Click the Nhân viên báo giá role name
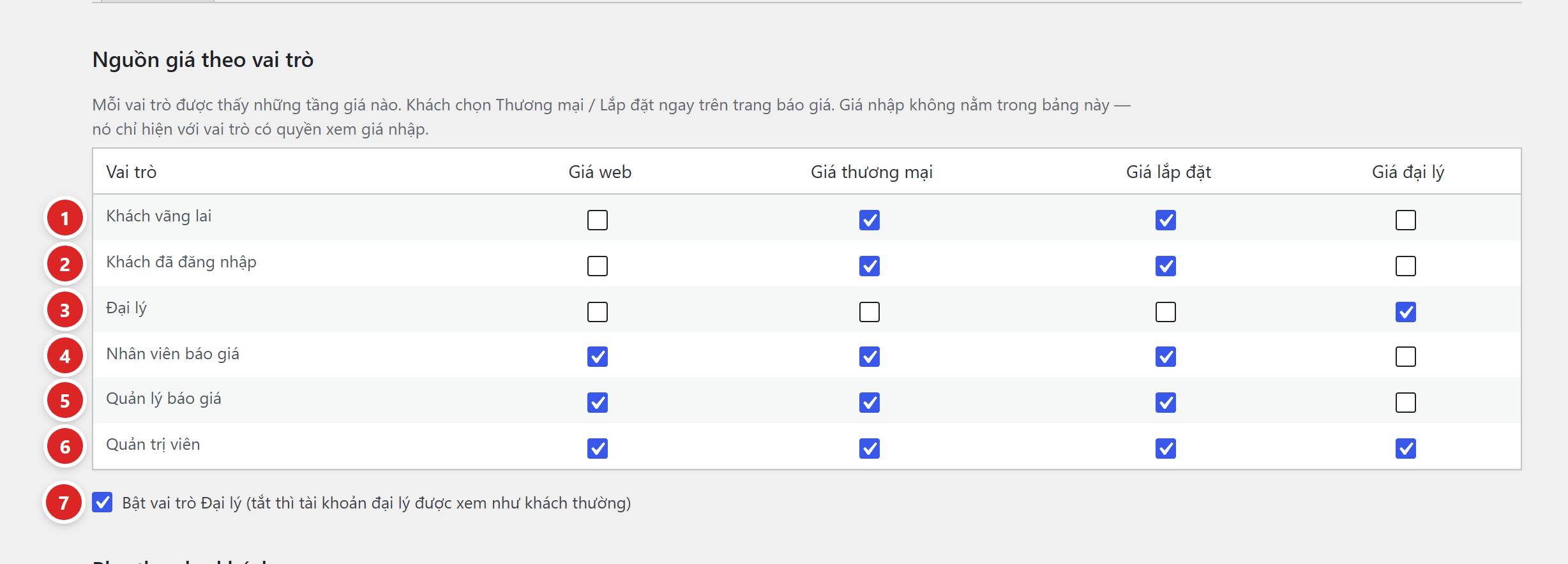 point(173,354)
